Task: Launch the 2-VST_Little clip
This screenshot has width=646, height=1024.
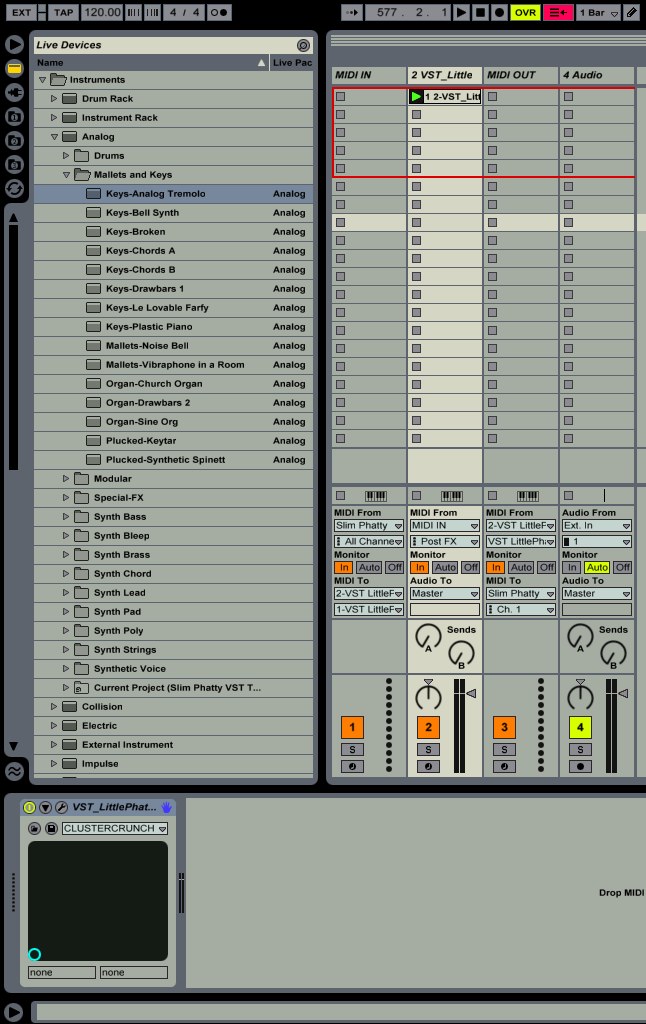Action: tap(416, 97)
